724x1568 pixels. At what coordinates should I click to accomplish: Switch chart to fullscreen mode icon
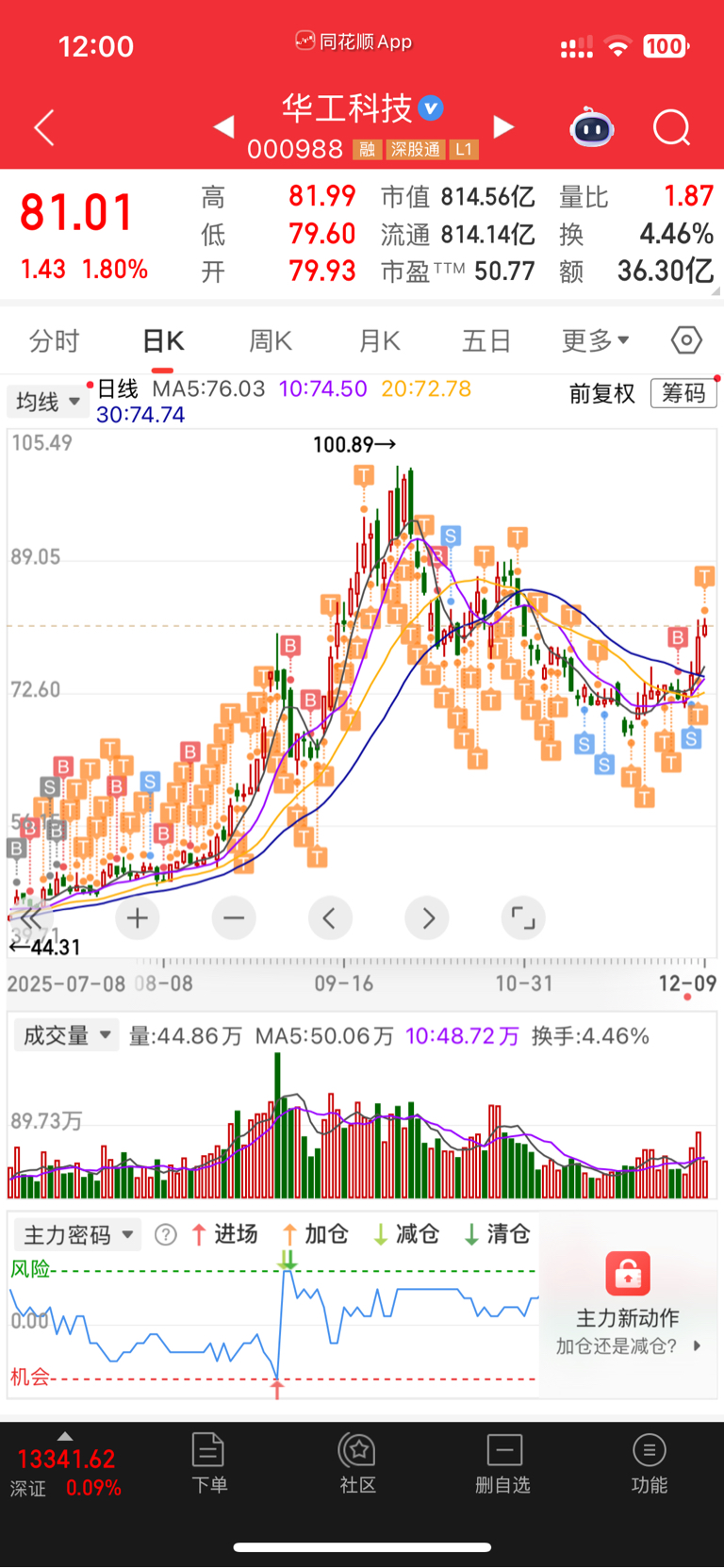pyautogui.click(x=523, y=917)
